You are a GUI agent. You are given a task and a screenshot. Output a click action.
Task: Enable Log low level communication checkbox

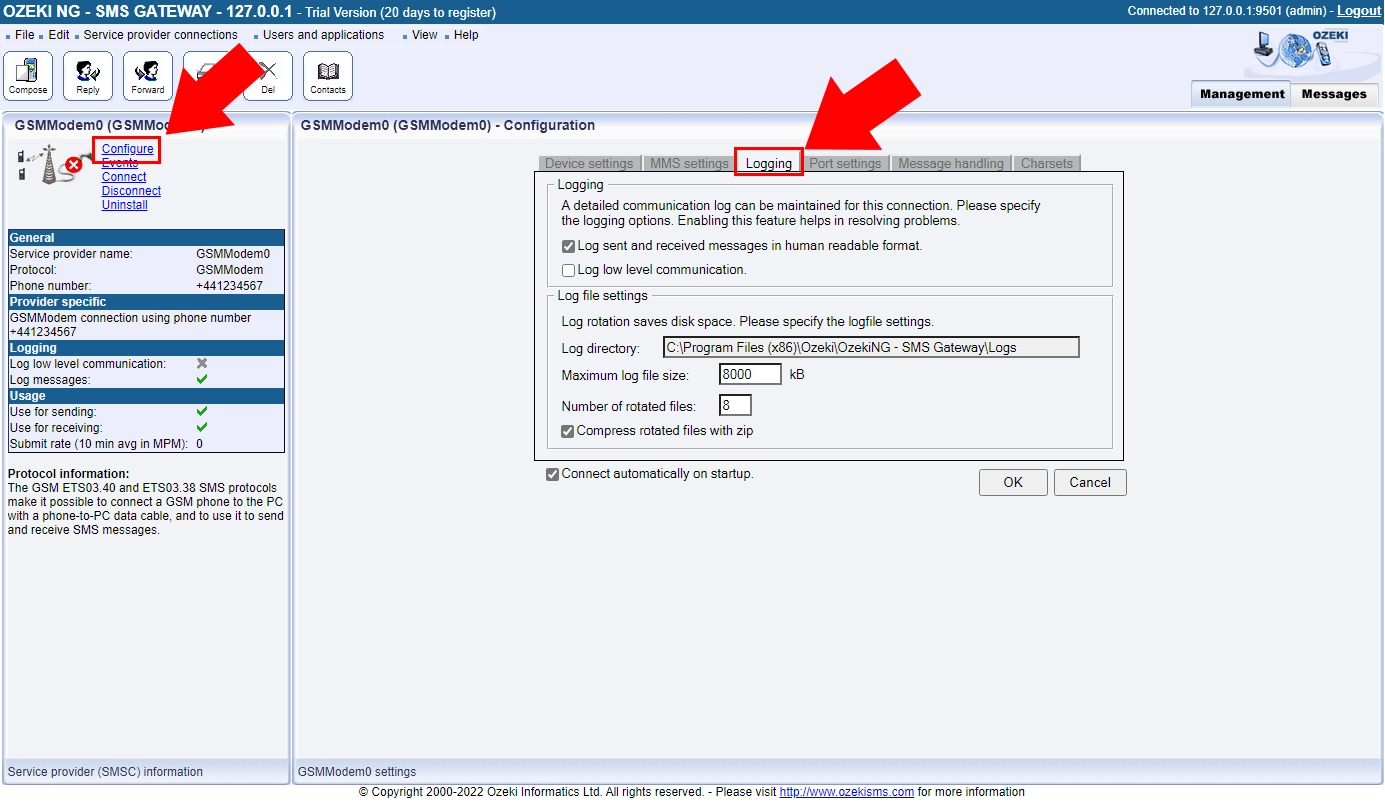pos(568,270)
